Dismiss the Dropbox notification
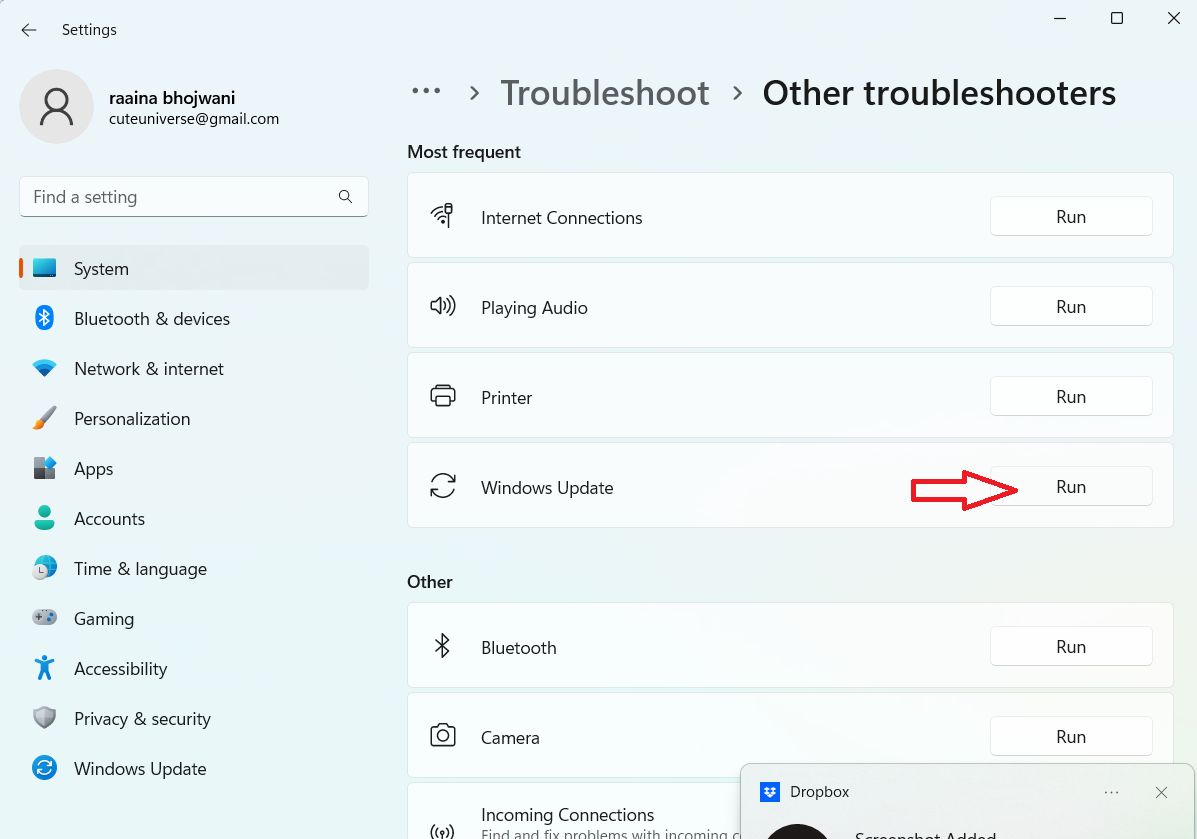Screen dimensions: 1197x839 pos(1161,792)
